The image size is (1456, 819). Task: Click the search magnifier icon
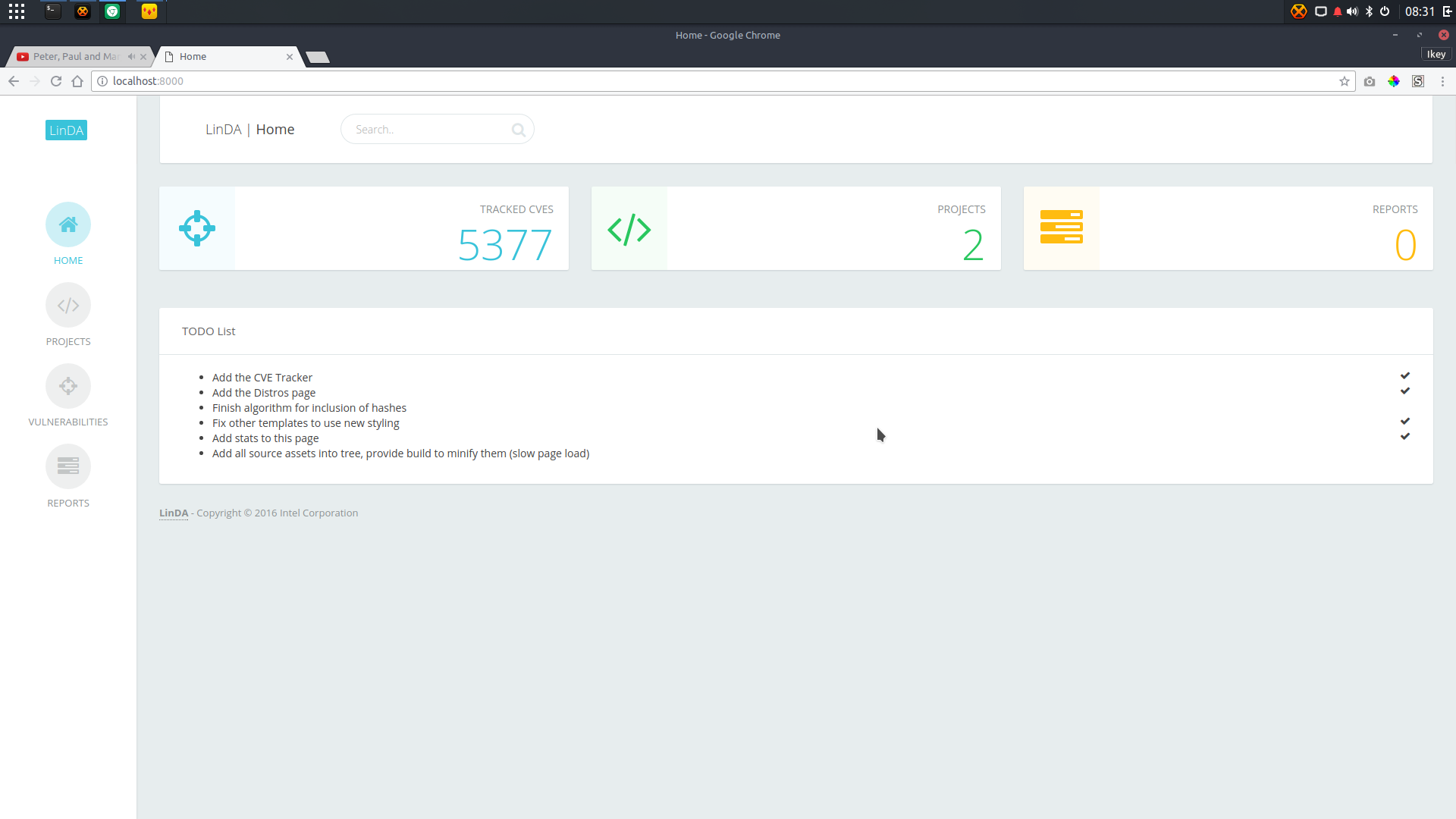(x=518, y=130)
